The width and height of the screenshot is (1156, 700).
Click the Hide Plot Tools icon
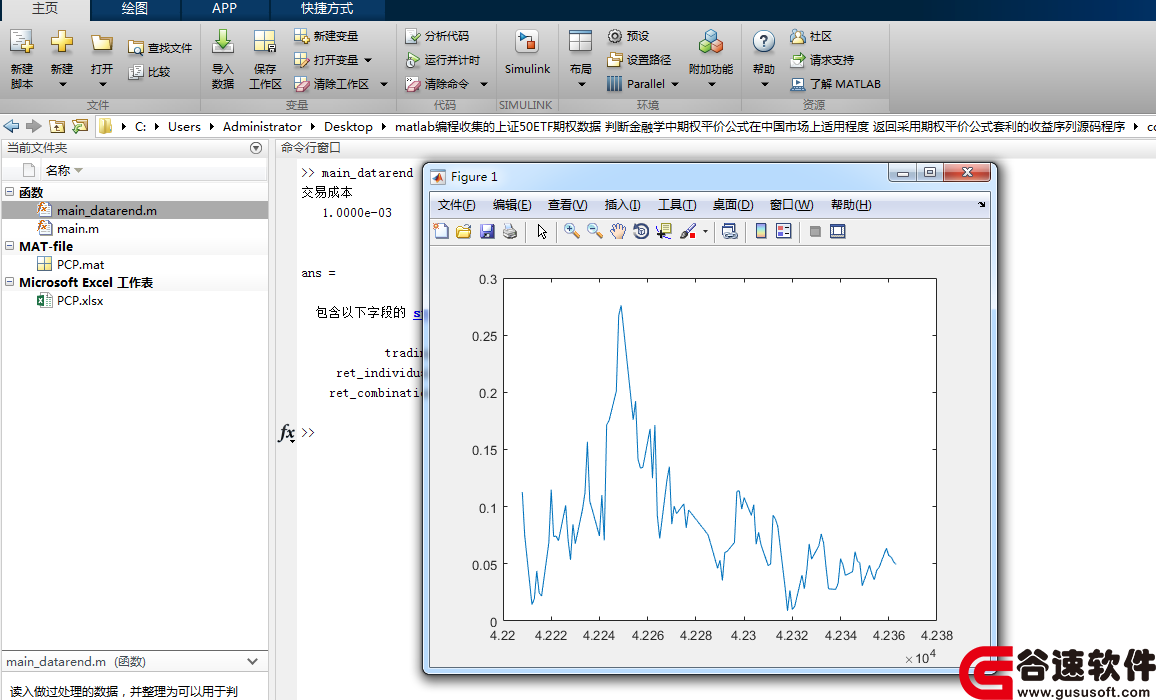click(815, 232)
